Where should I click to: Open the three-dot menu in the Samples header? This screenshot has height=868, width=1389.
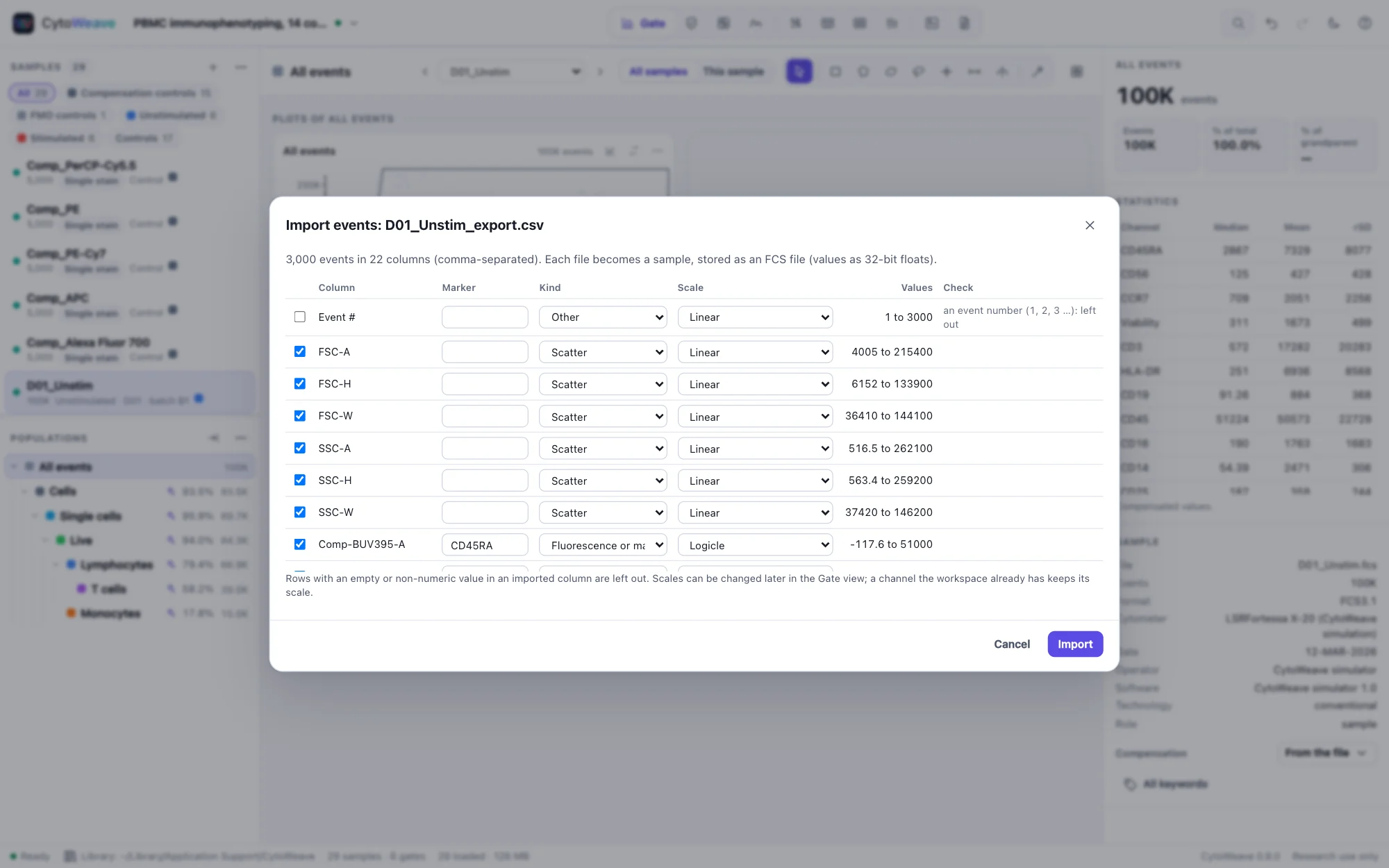tap(241, 67)
